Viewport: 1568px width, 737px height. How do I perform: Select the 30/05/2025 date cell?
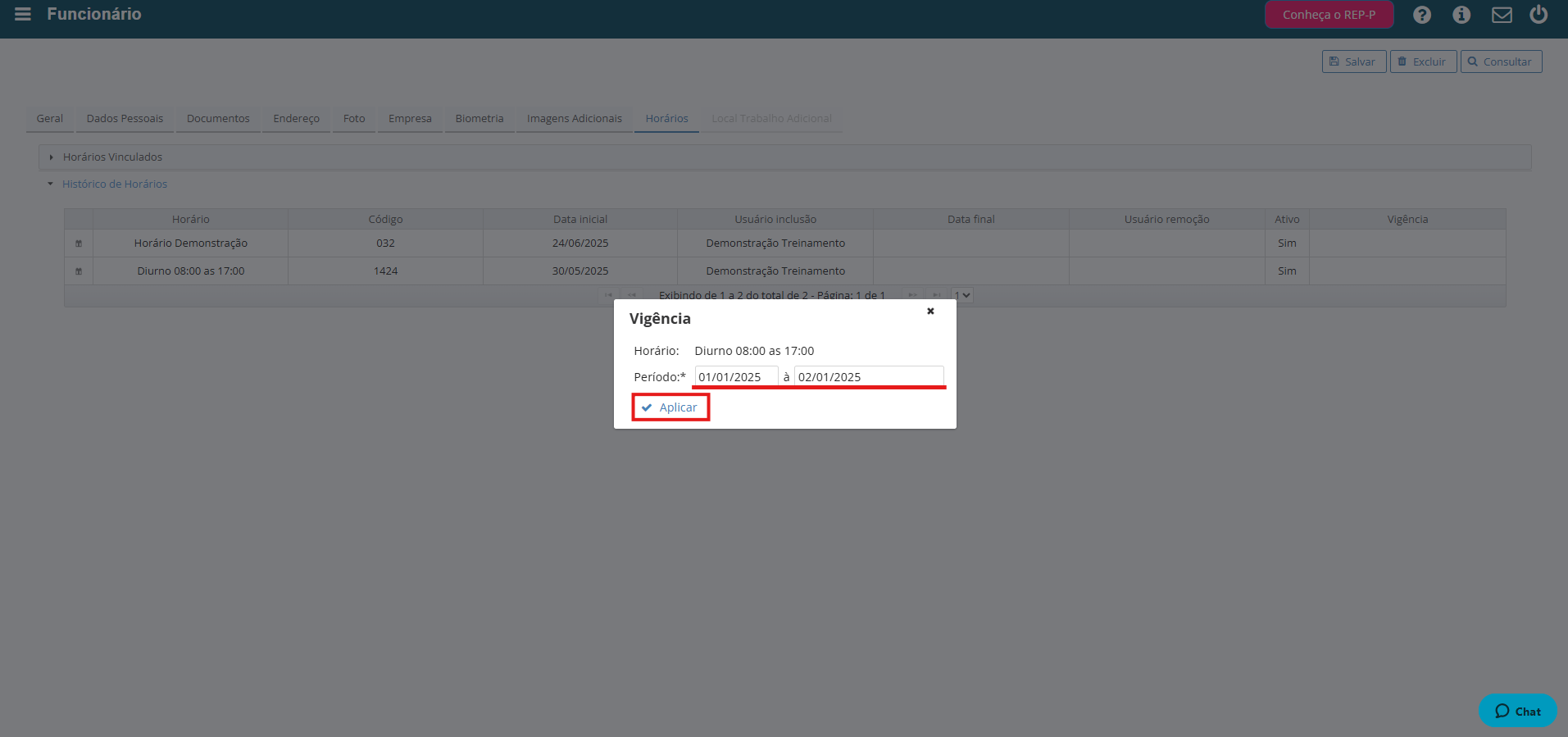pos(580,271)
